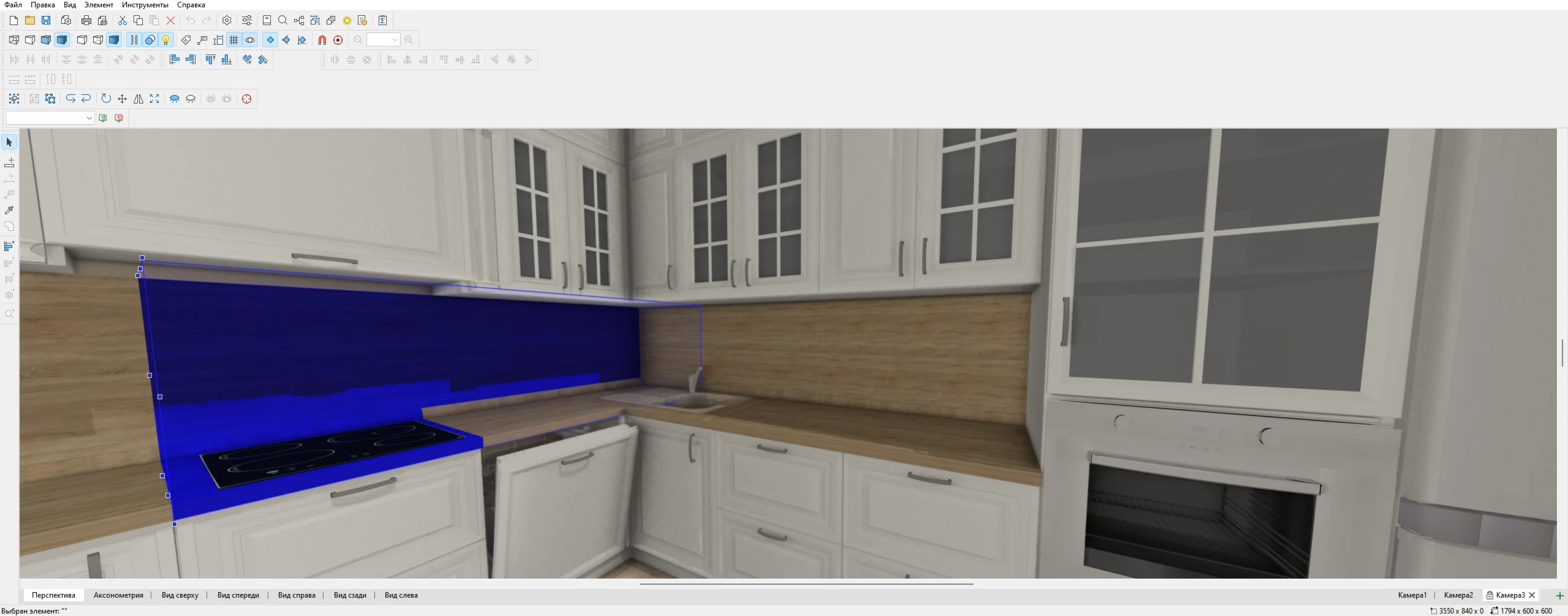
Task: Expand the blue align flyout in left sidebar
Action: tap(9, 246)
